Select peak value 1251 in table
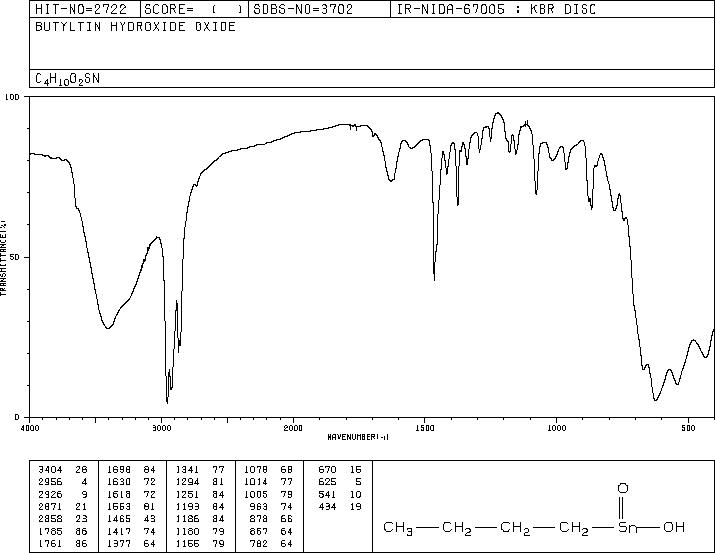This screenshot has height=553, width=715. pyautogui.click(x=188, y=494)
